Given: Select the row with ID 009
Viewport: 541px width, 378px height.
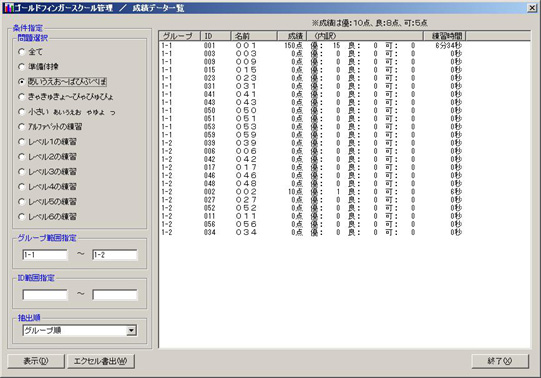Looking at the screenshot, I should [312, 62].
